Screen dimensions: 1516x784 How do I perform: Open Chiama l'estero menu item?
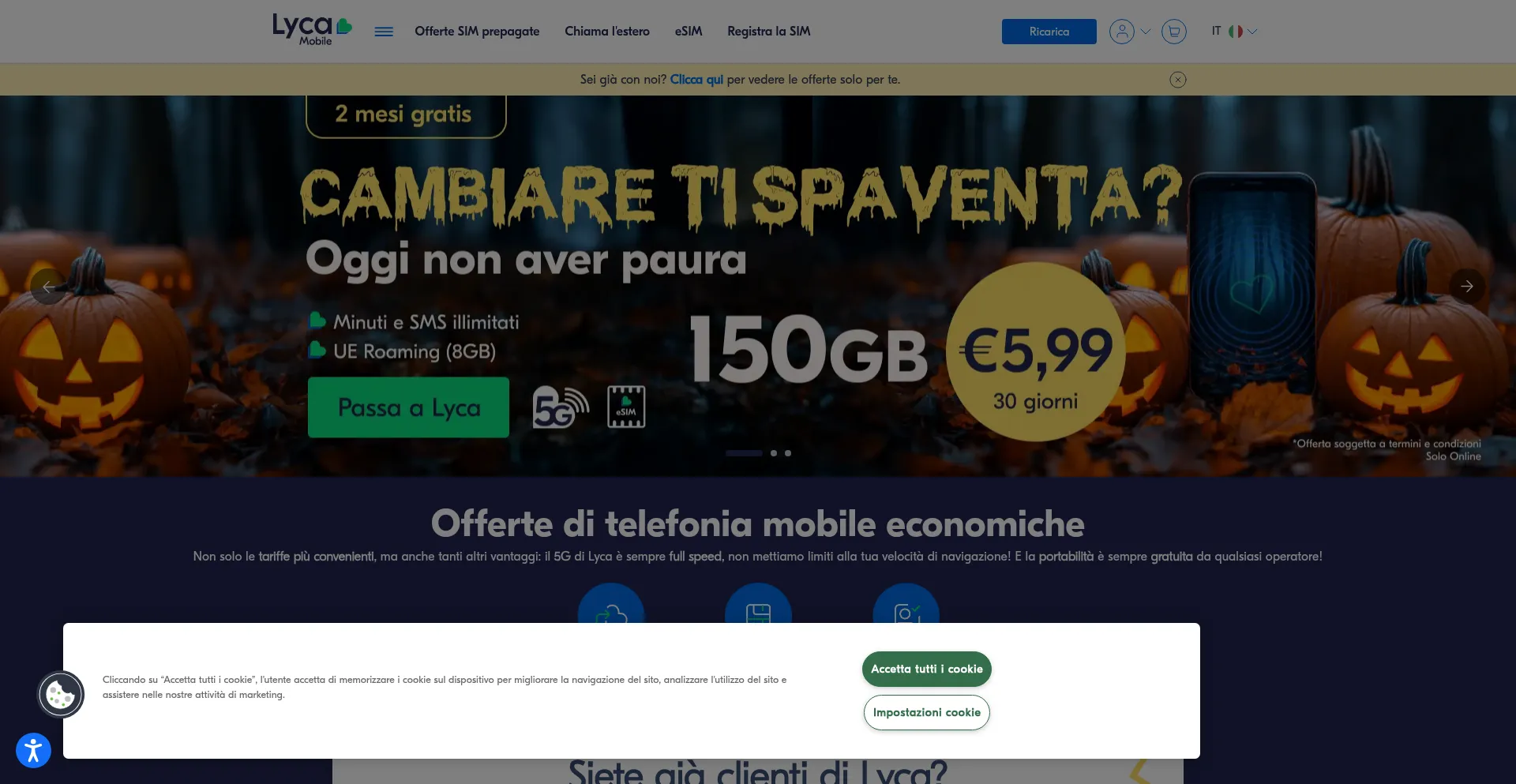pos(607,32)
